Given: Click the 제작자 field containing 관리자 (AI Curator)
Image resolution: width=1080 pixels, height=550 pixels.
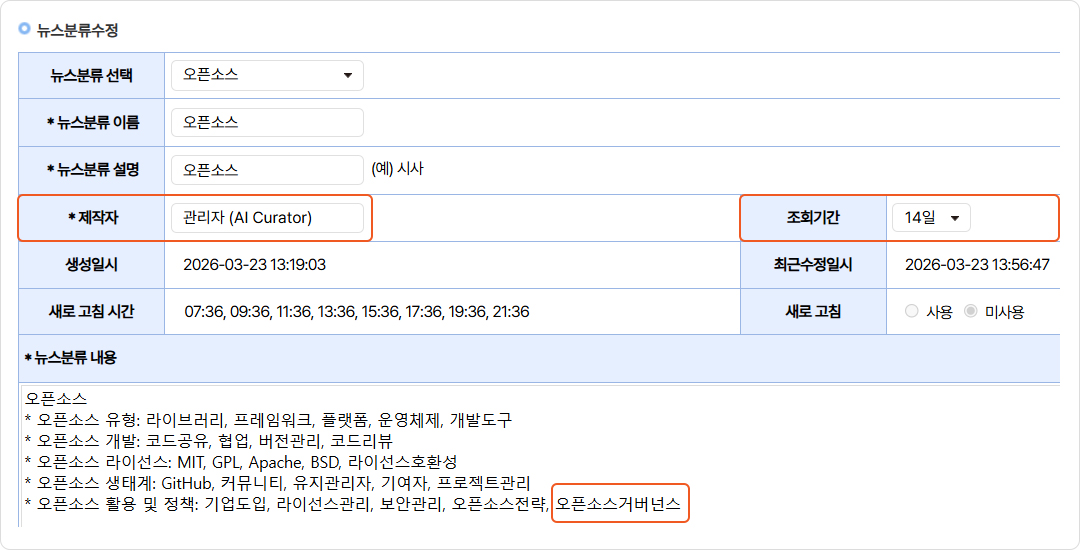Looking at the screenshot, I should [x=267, y=218].
